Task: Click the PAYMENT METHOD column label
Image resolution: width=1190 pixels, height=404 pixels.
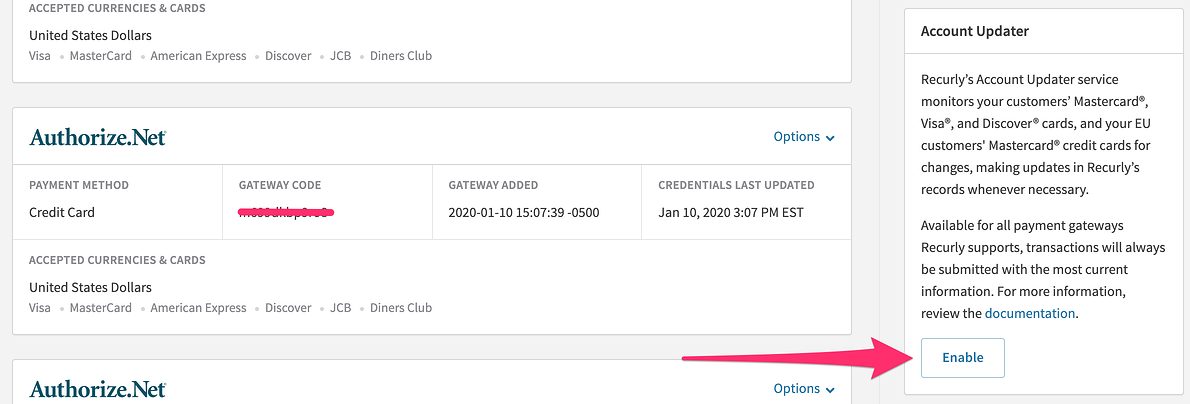Action: tap(79, 185)
